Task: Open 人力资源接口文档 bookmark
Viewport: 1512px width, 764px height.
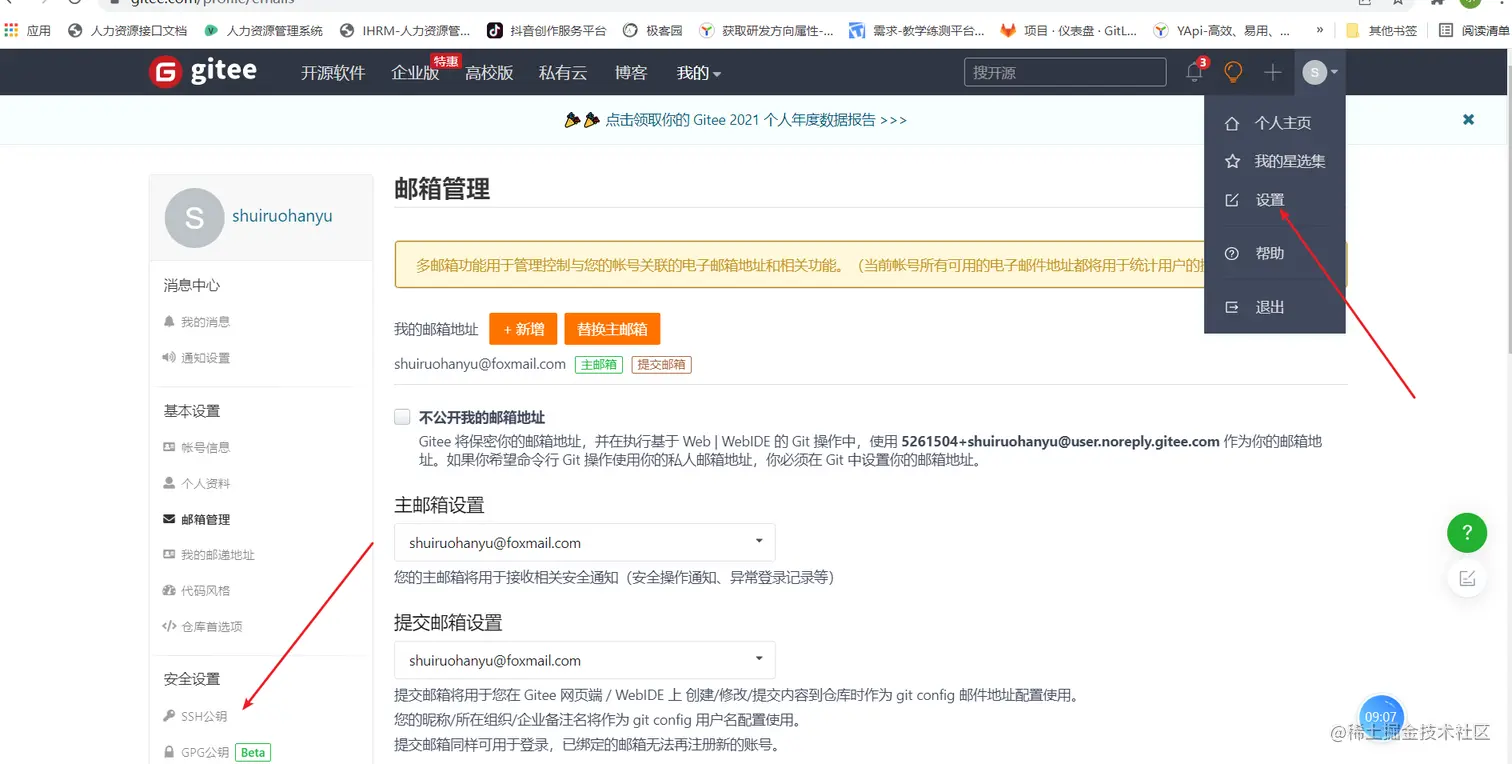Action: pyautogui.click(x=127, y=30)
